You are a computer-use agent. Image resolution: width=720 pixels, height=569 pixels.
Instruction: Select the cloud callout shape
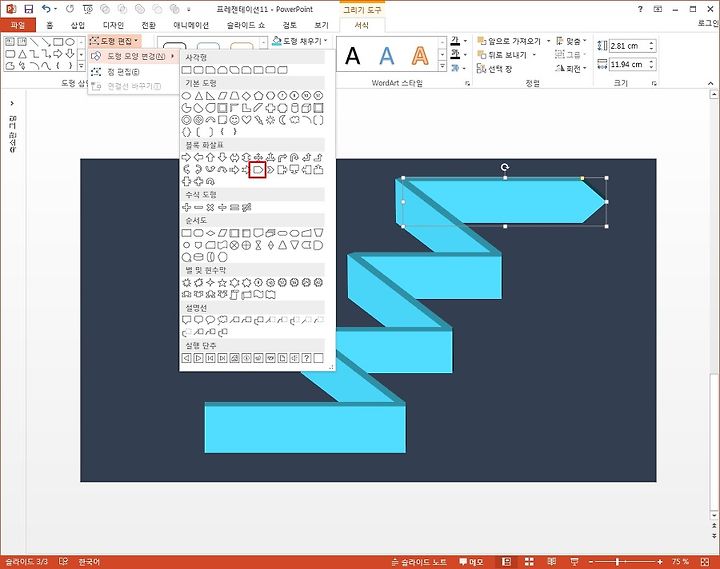222,320
